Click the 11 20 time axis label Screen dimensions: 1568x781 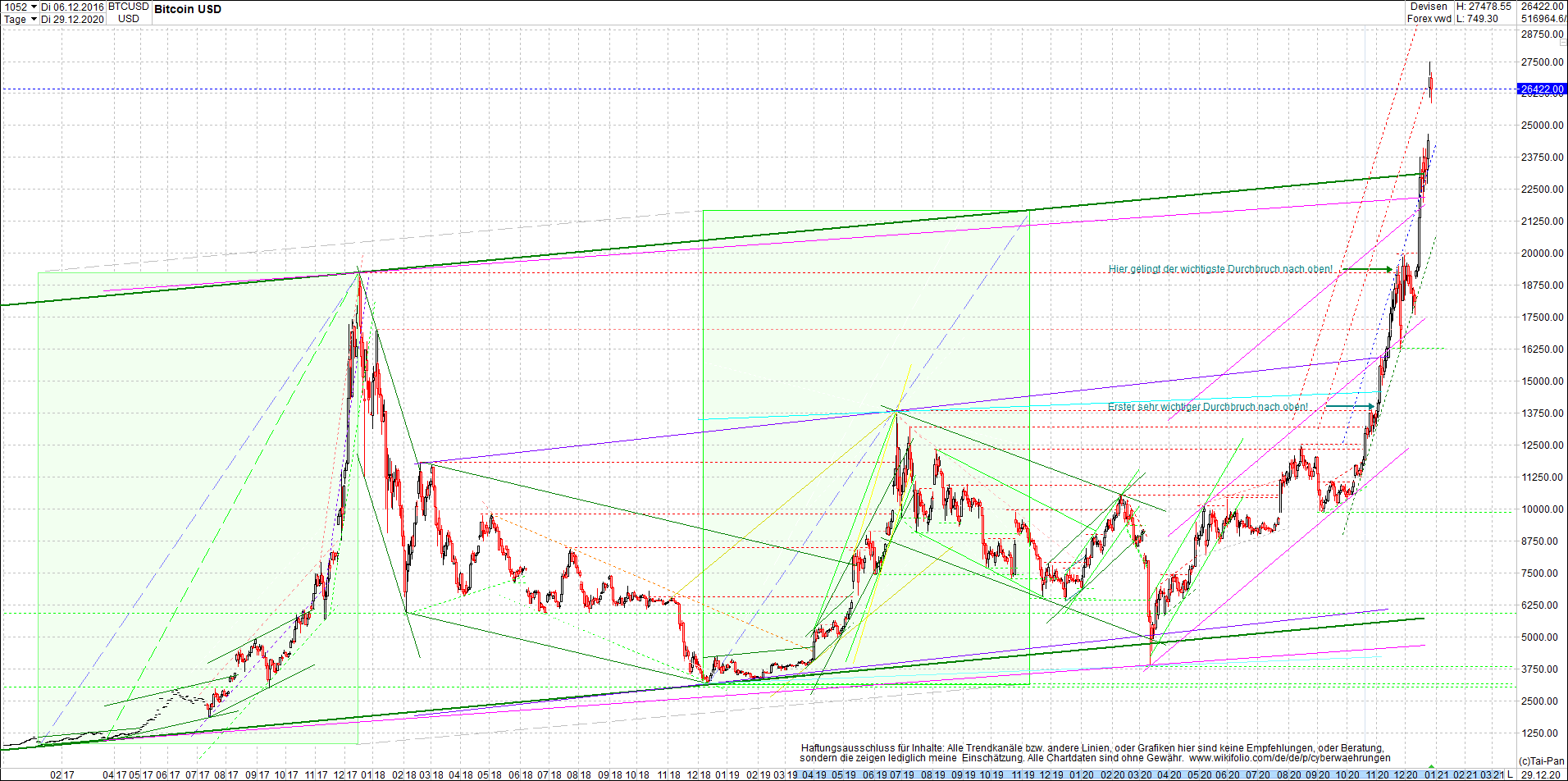(x=1377, y=774)
